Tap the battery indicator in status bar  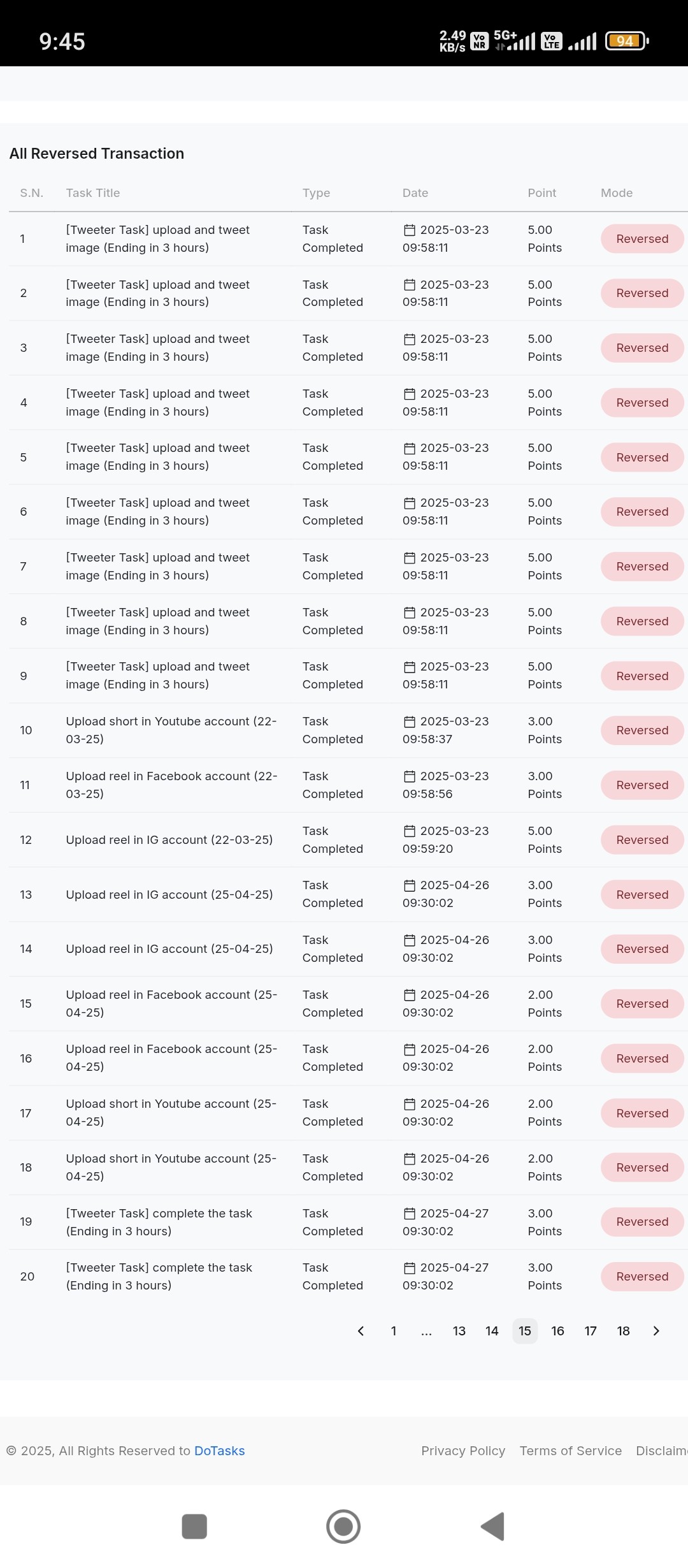(x=627, y=41)
